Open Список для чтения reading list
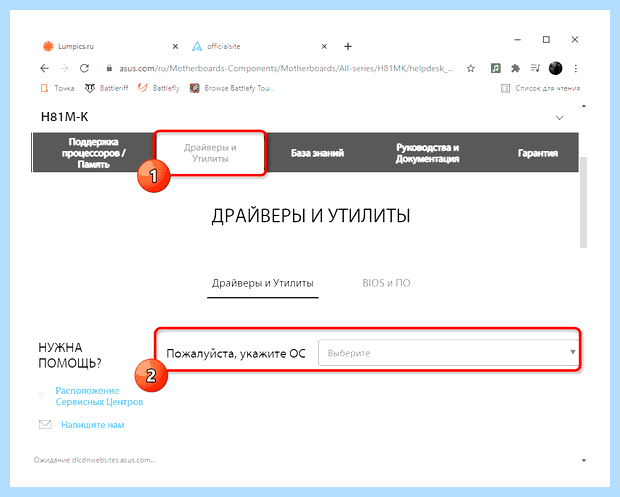The width and height of the screenshot is (620, 497). (x=541, y=88)
